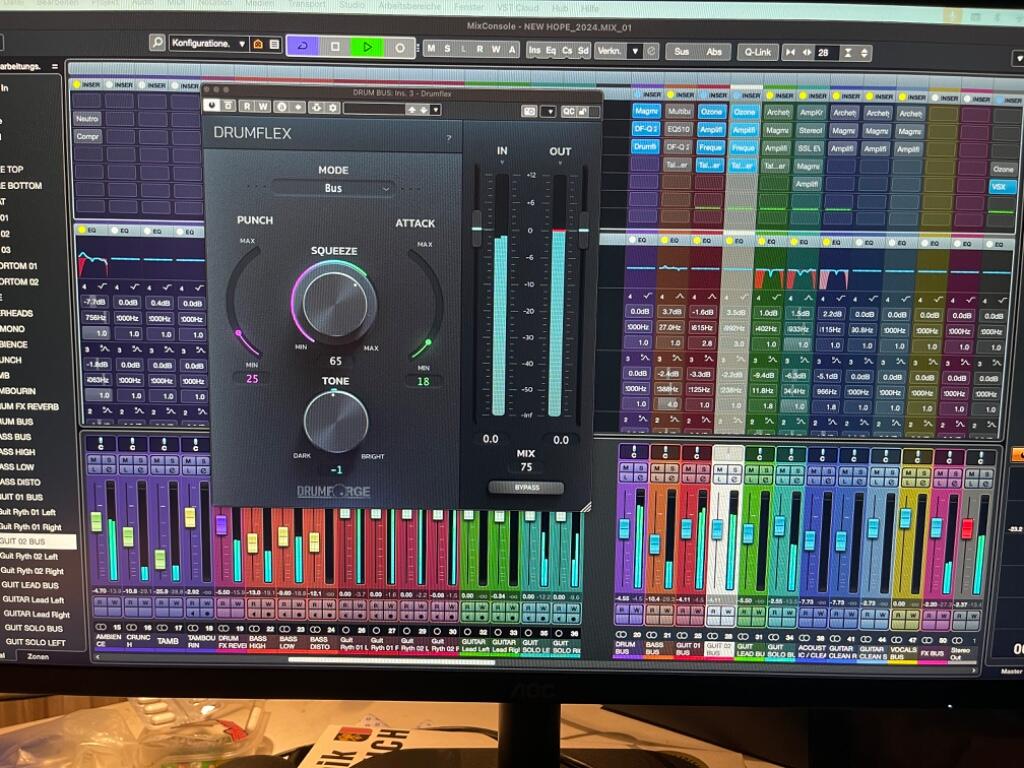Select the SSL insert slot
This screenshot has height=768, width=1024.
(x=810, y=148)
